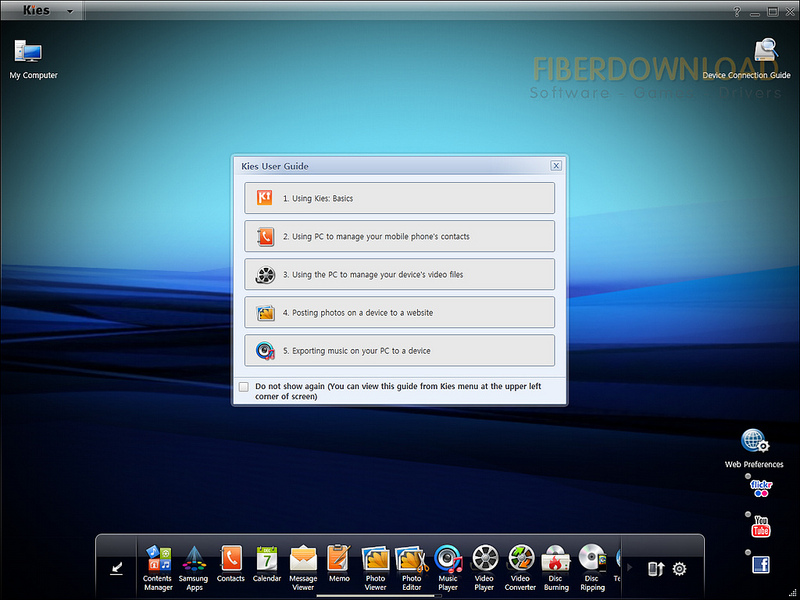
Task: Click the dock's minimize arrow icon
Action: (116, 568)
